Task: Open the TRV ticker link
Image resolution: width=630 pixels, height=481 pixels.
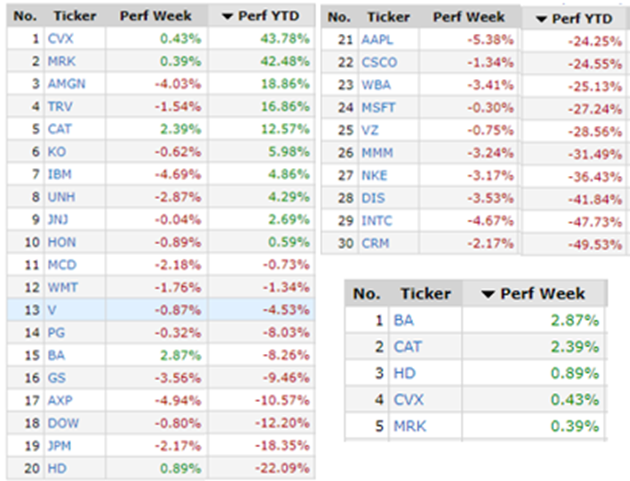Action: pos(60,106)
